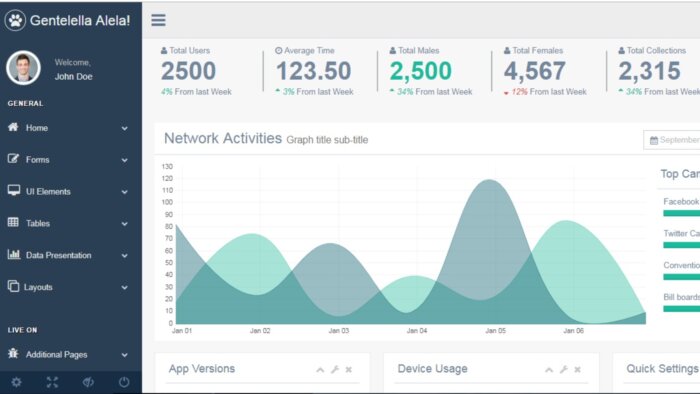Click the paw logo icon
The height and width of the screenshot is (394, 700).
point(16,20)
